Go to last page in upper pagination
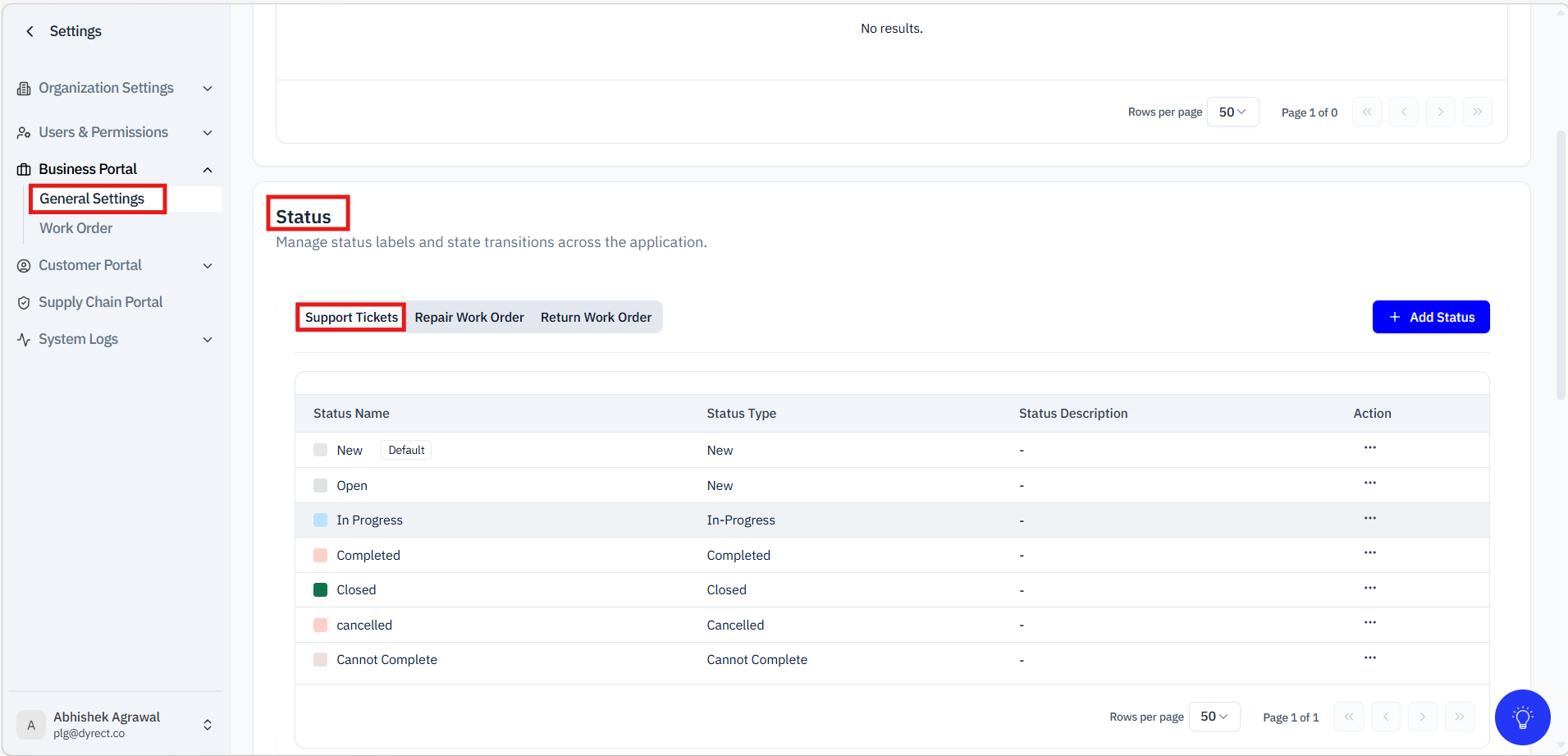The width and height of the screenshot is (1568, 756). click(1478, 112)
